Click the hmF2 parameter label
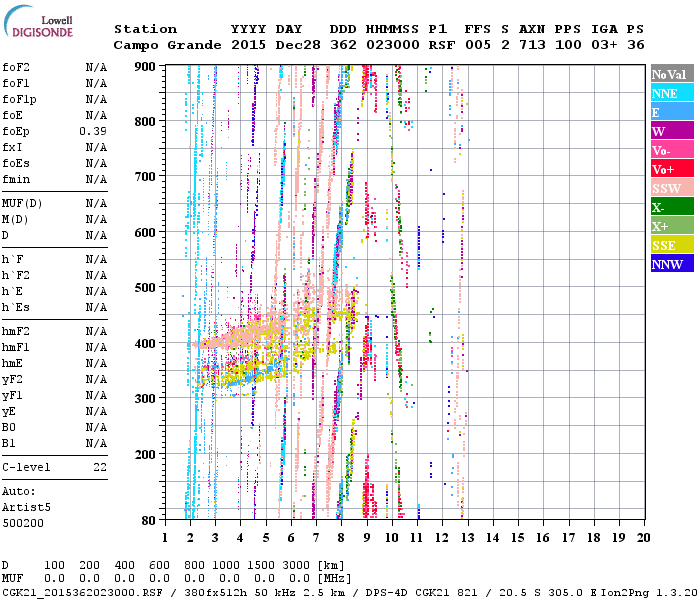Screen dimensions: 700x600 pyautogui.click(x=16, y=331)
